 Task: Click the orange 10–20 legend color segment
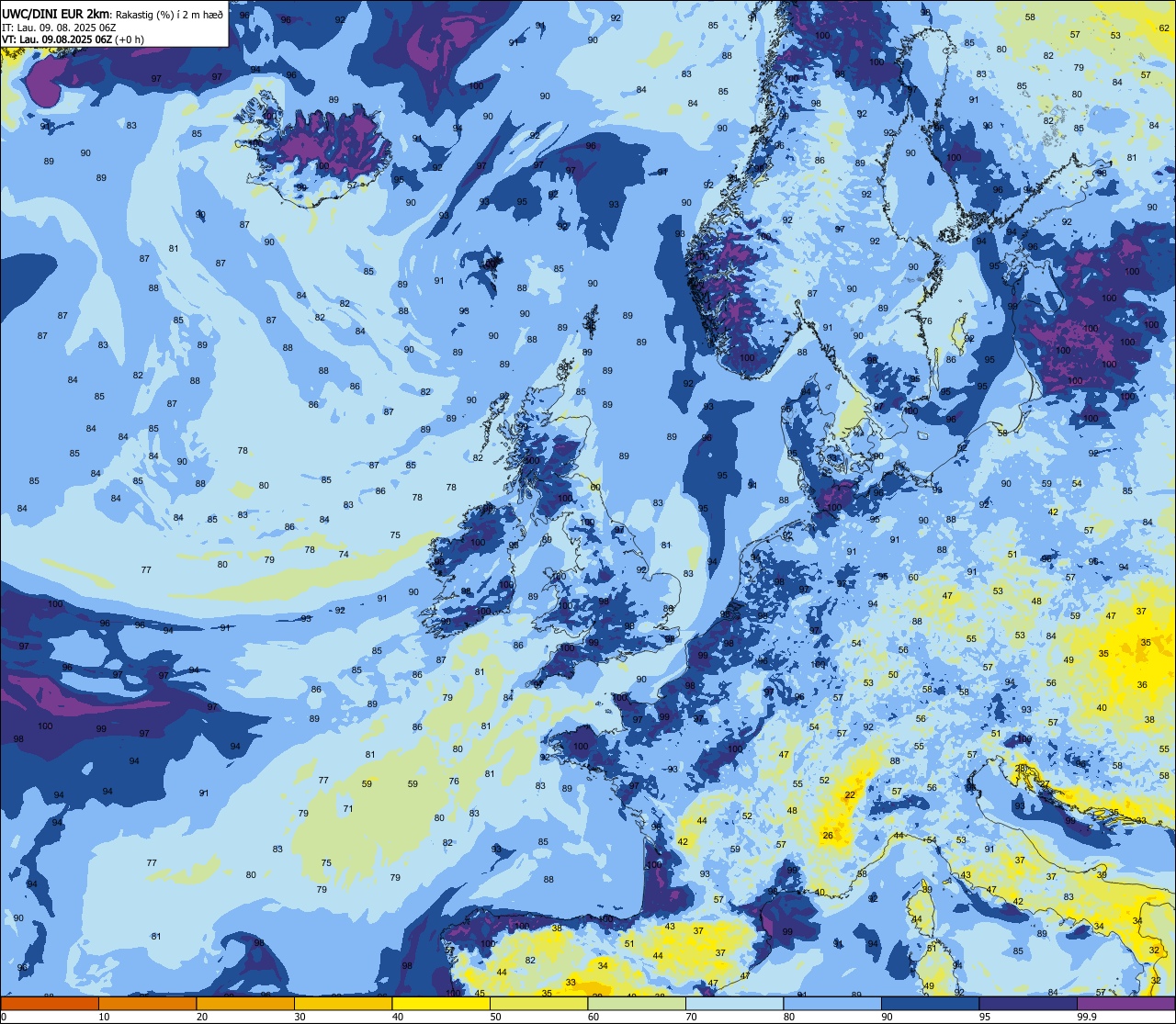pos(147,1003)
